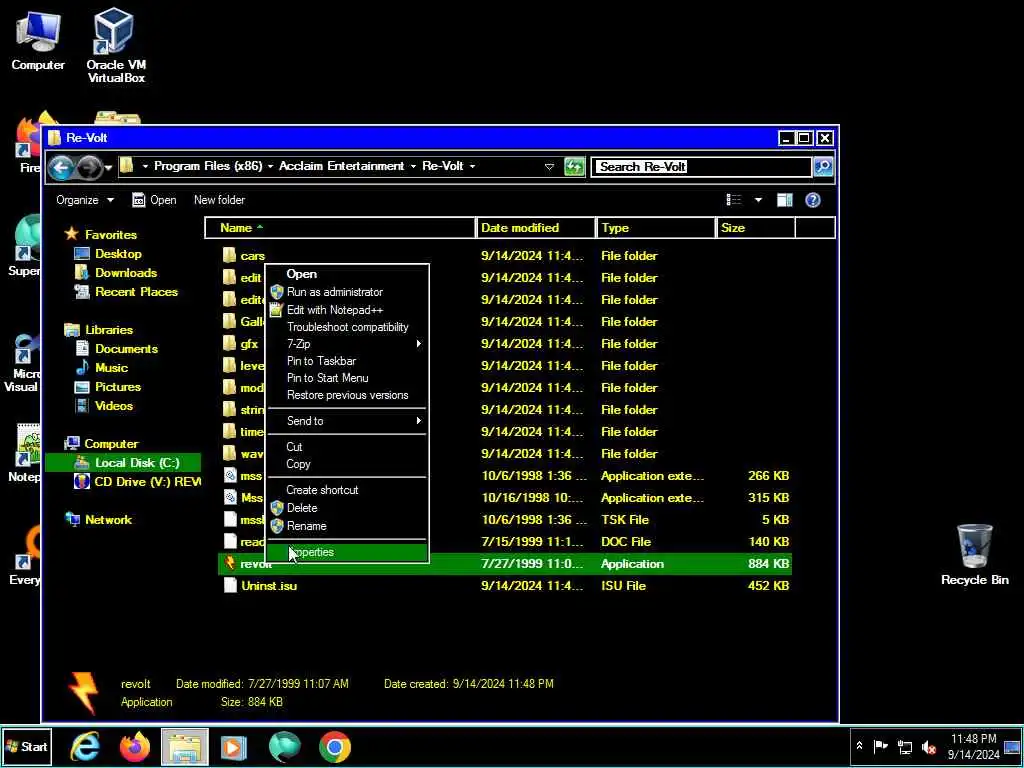The image size is (1024, 768).
Task: Show hidden tray icons arrow
Action: click(859, 746)
